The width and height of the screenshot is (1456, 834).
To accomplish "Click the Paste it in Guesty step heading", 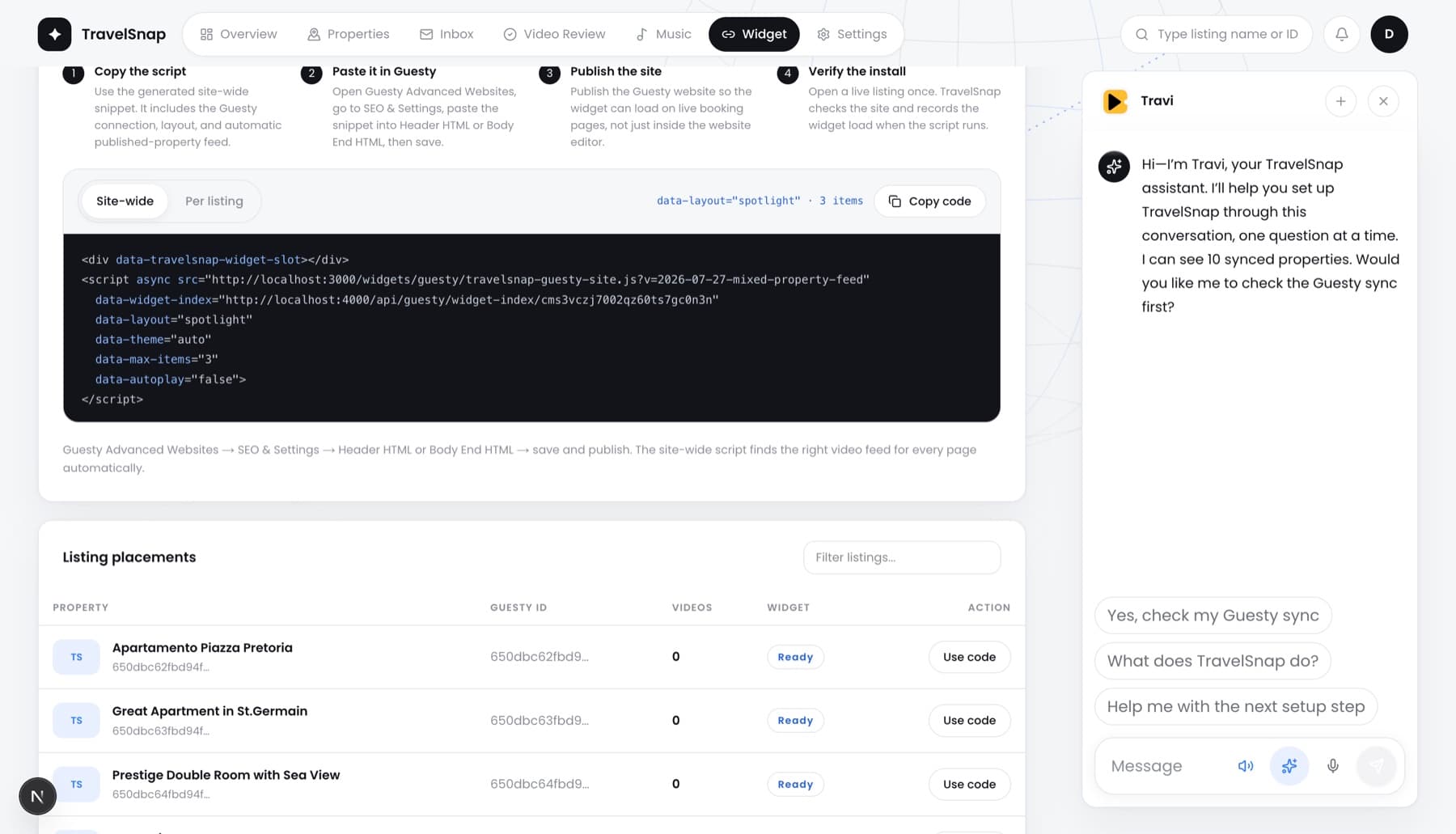I will (384, 71).
